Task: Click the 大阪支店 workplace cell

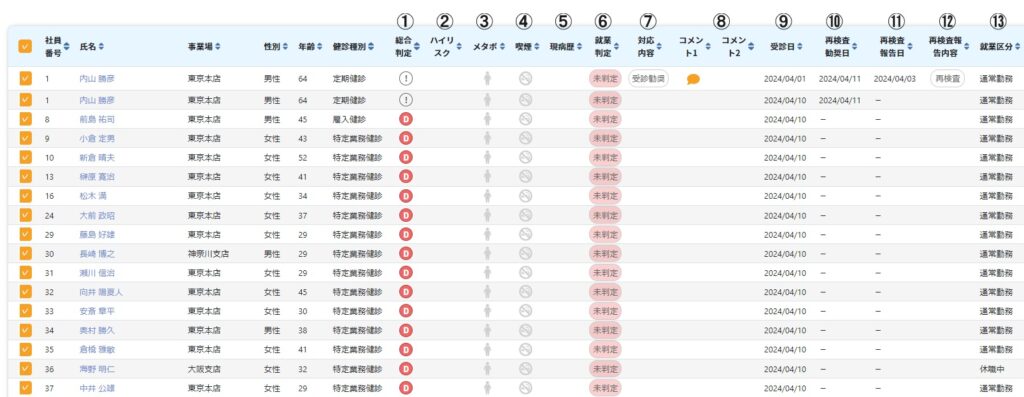Action: click(204, 369)
